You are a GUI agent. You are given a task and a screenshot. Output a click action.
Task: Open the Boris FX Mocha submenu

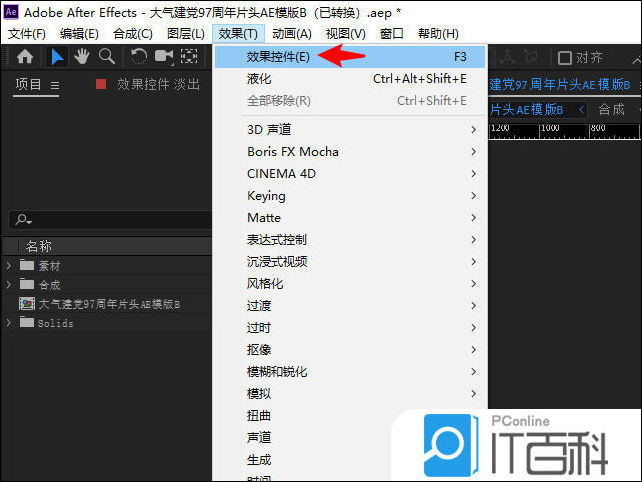(x=351, y=152)
